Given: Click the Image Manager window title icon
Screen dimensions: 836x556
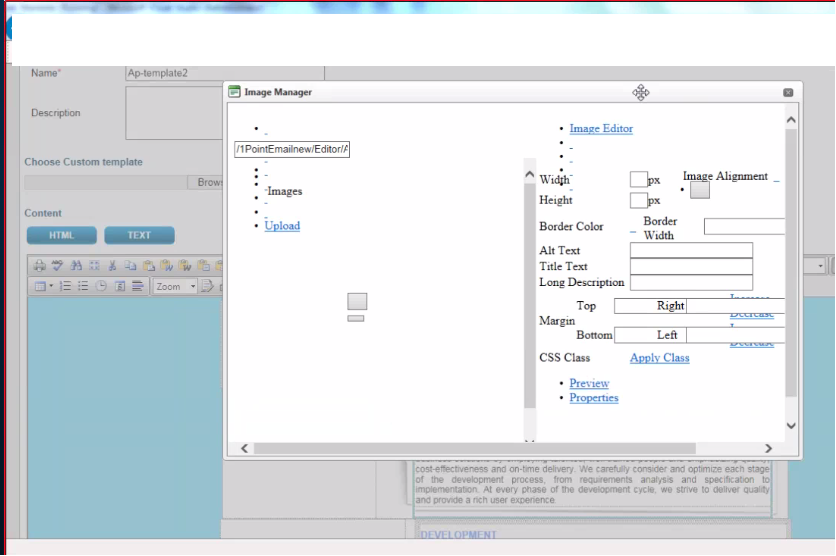Looking at the screenshot, I should pyautogui.click(x=234, y=92).
